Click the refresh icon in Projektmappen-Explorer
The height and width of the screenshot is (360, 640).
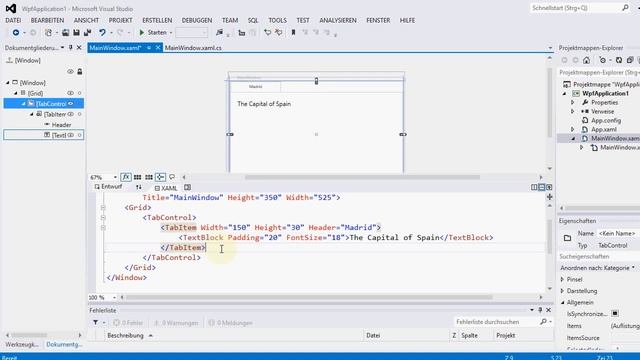[619, 60]
